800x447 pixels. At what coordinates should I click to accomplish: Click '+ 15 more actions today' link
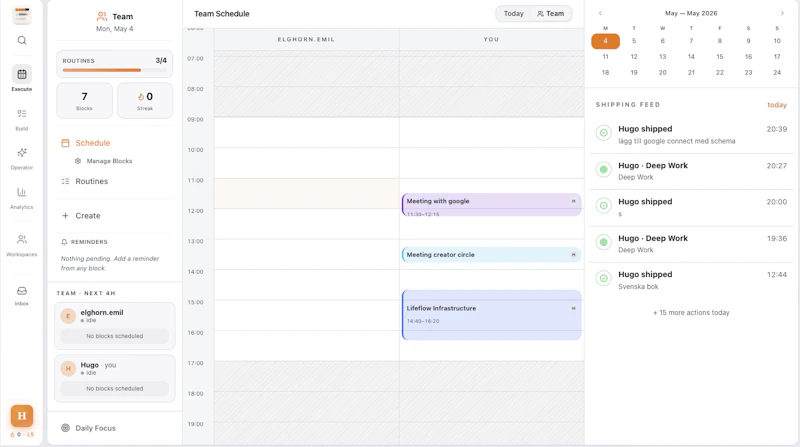pos(691,312)
